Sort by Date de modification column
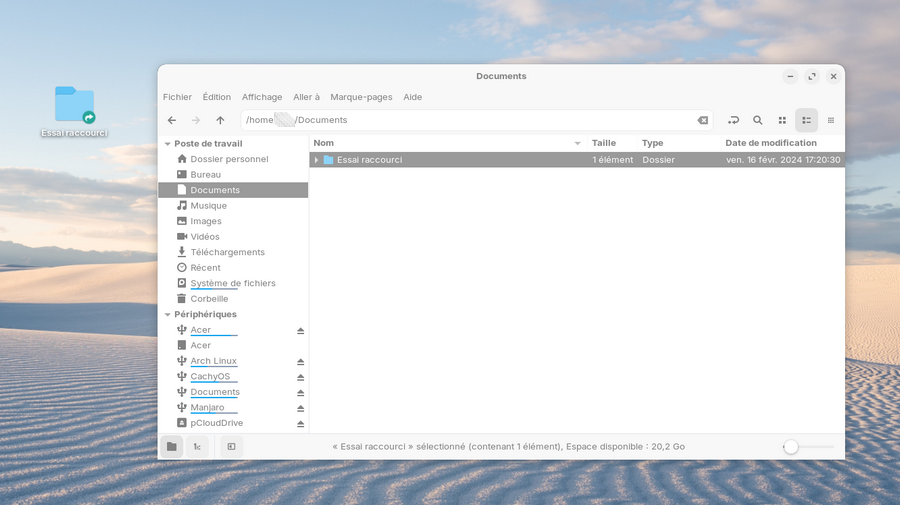 (x=770, y=143)
